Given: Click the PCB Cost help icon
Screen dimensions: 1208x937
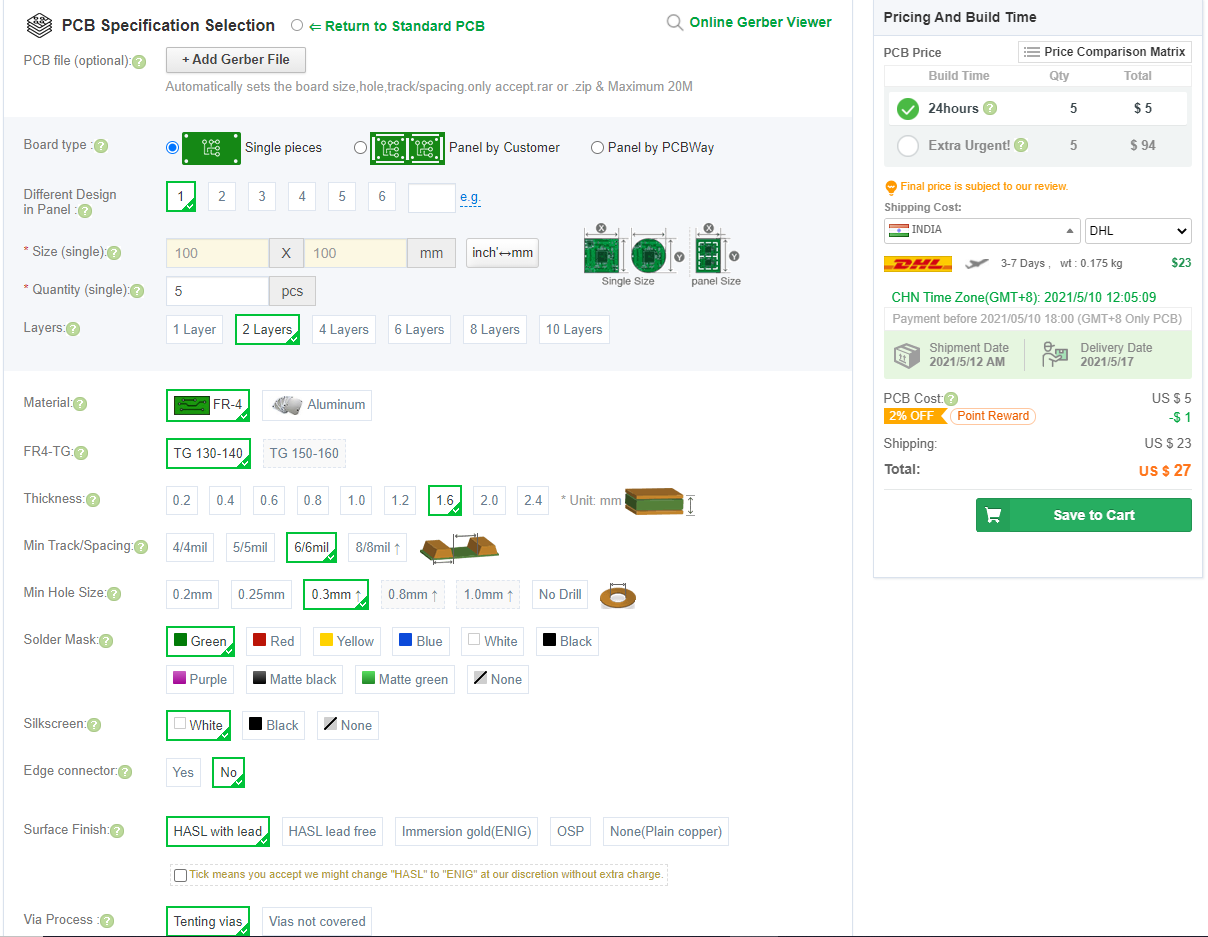Looking at the screenshot, I should click(x=951, y=399).
